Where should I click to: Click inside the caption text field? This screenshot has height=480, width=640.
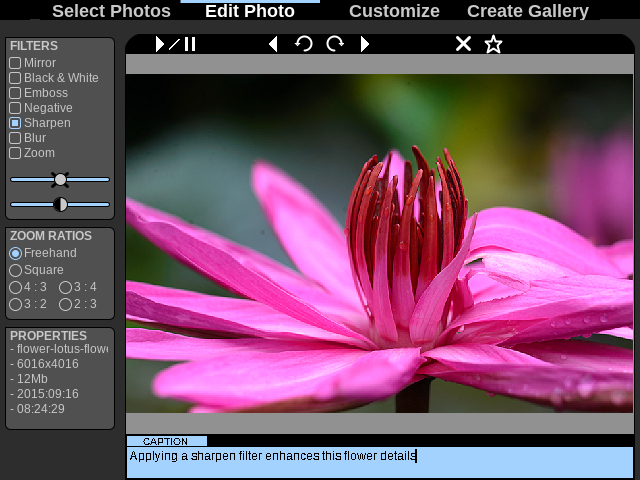pyautogui.click(x=380, y=462)
